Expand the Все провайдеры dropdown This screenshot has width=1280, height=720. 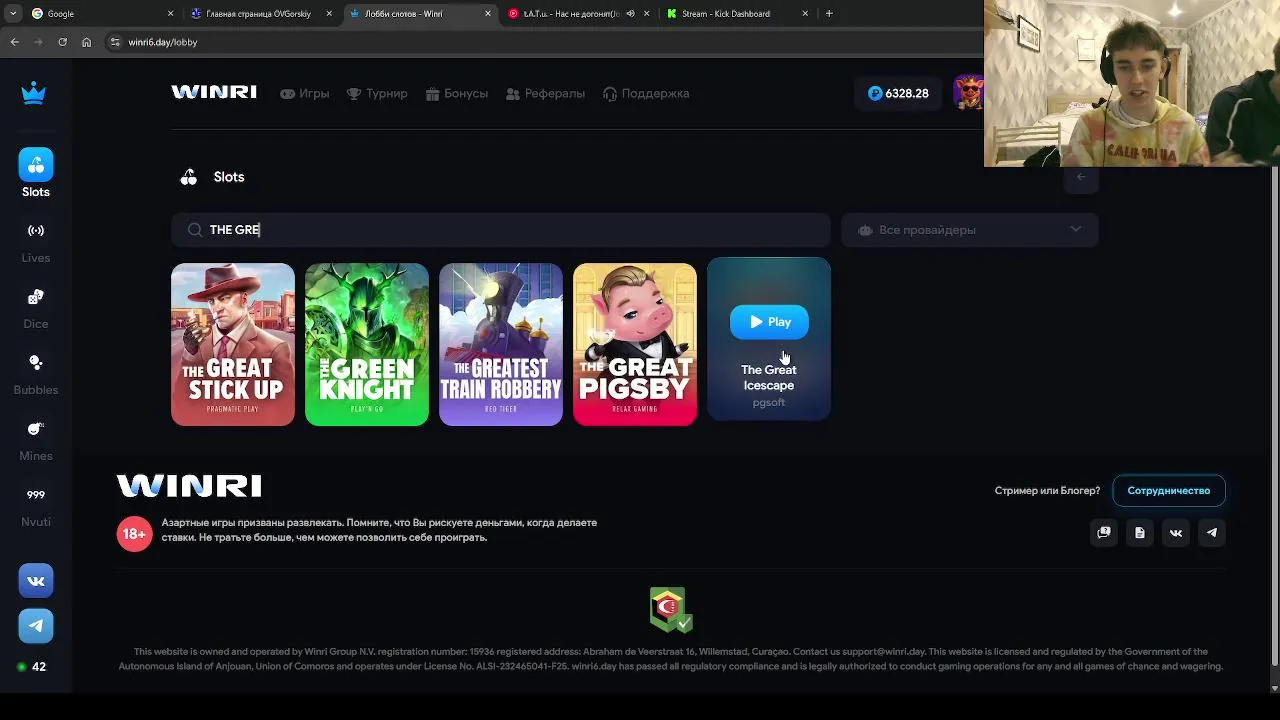(970, 230)
